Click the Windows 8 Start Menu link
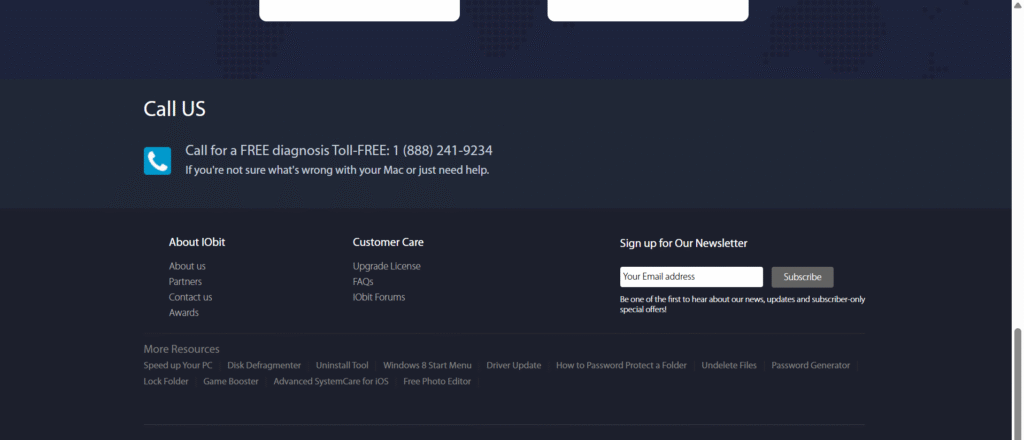 pos(427,366)
